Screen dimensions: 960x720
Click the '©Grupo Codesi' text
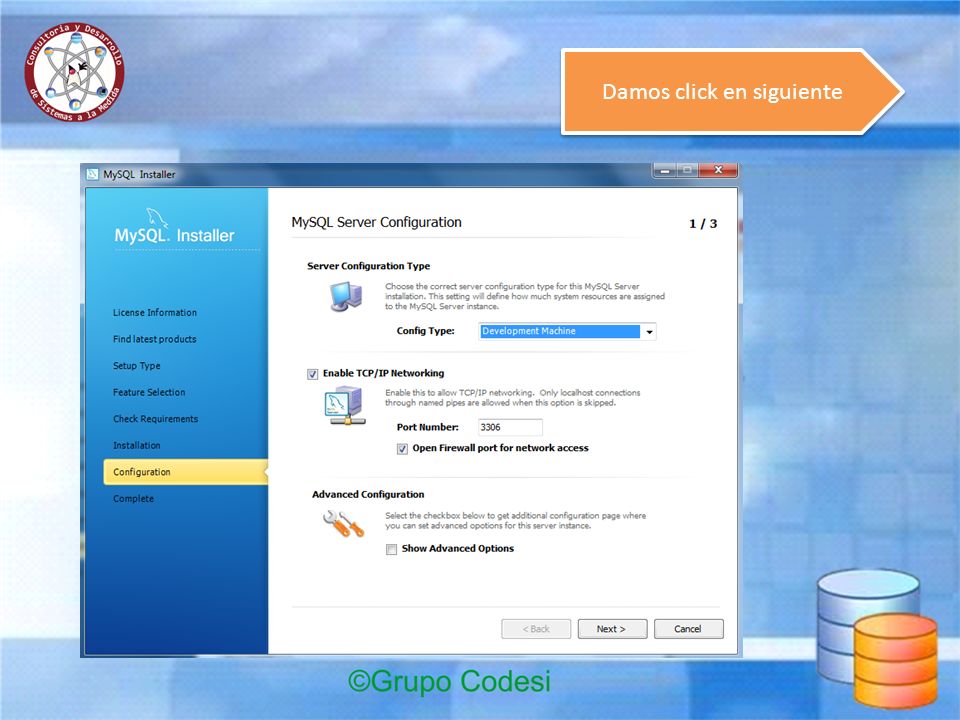tap(449, 681)
